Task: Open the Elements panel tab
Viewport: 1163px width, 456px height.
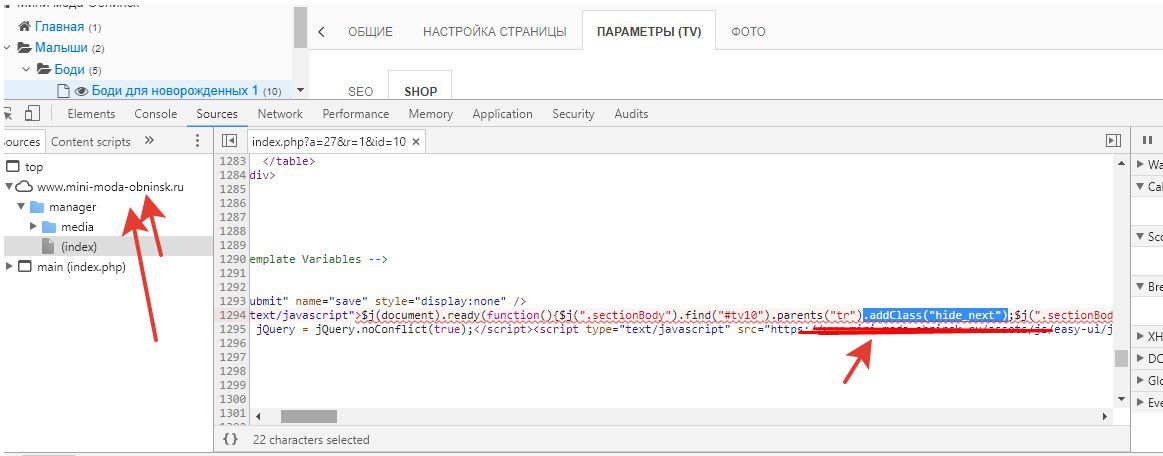Action: point(91,113)
